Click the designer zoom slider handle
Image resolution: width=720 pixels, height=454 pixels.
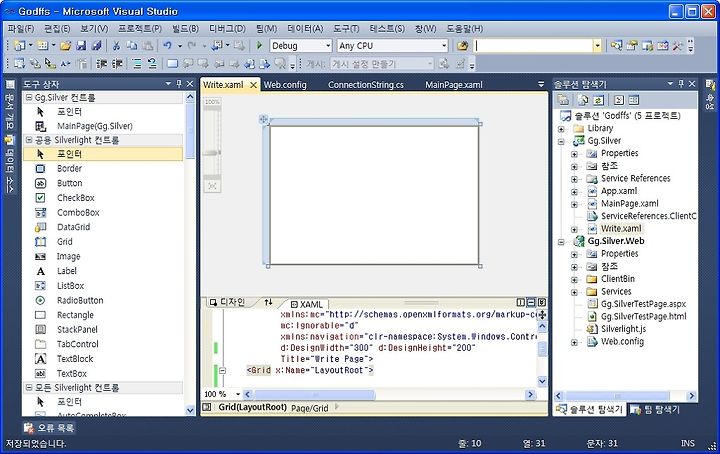point(212,152)
